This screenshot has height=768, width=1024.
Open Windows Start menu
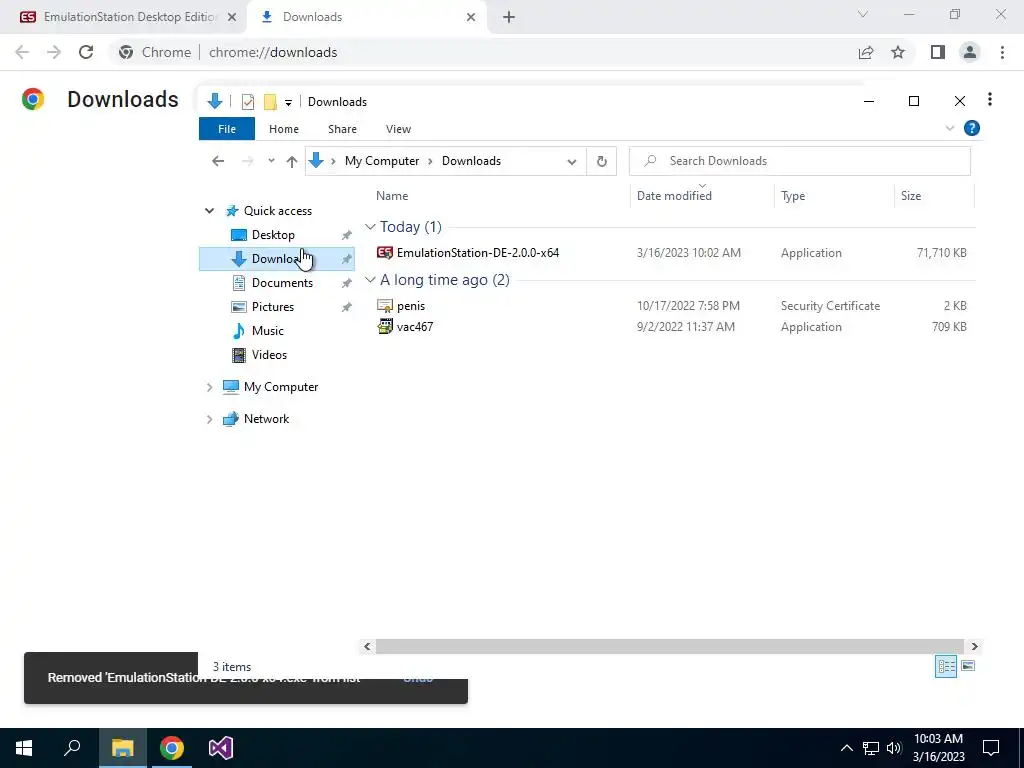24,748
